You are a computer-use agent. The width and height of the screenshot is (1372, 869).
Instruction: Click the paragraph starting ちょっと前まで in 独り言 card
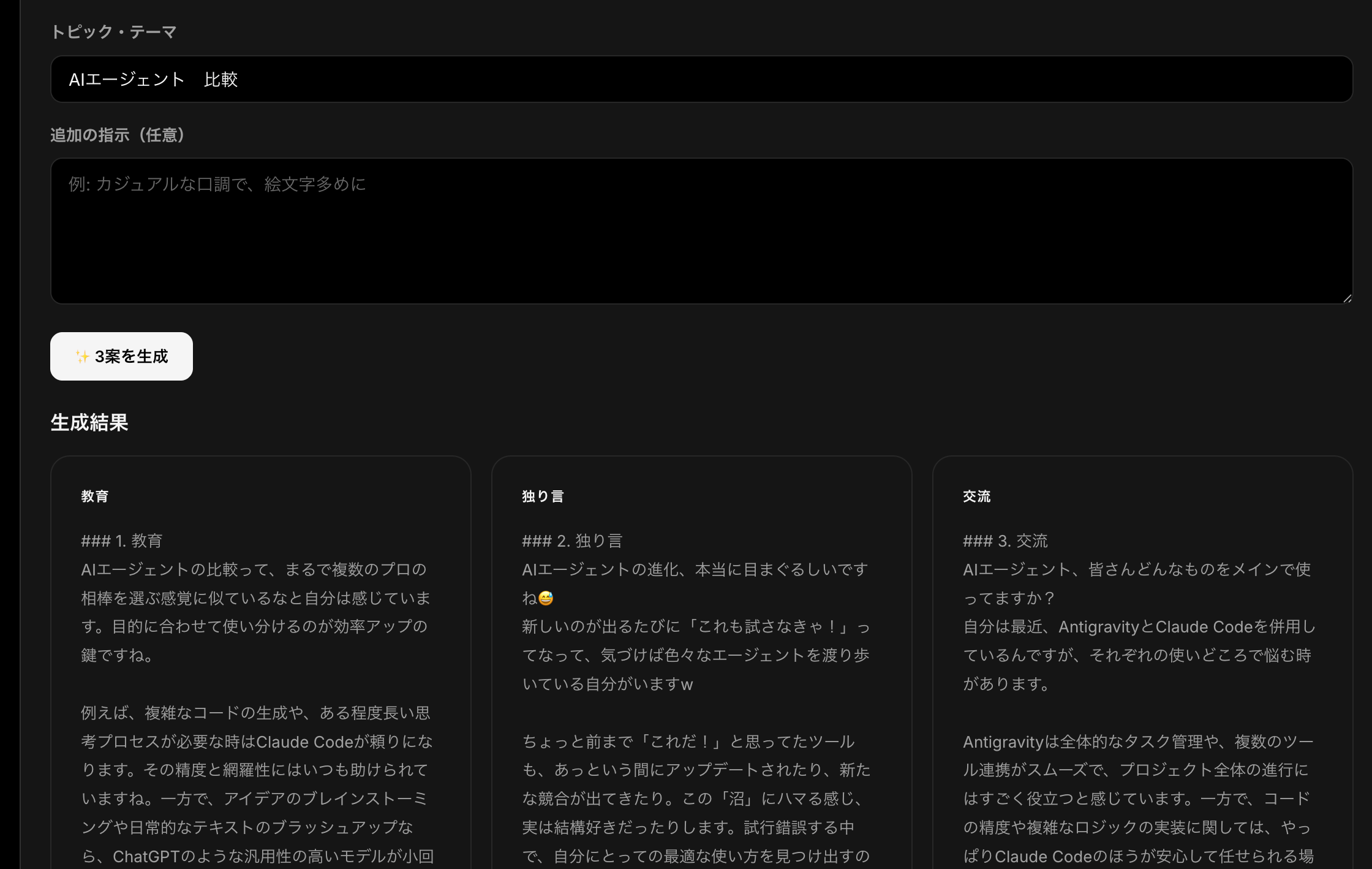click(x=695, y=799)
